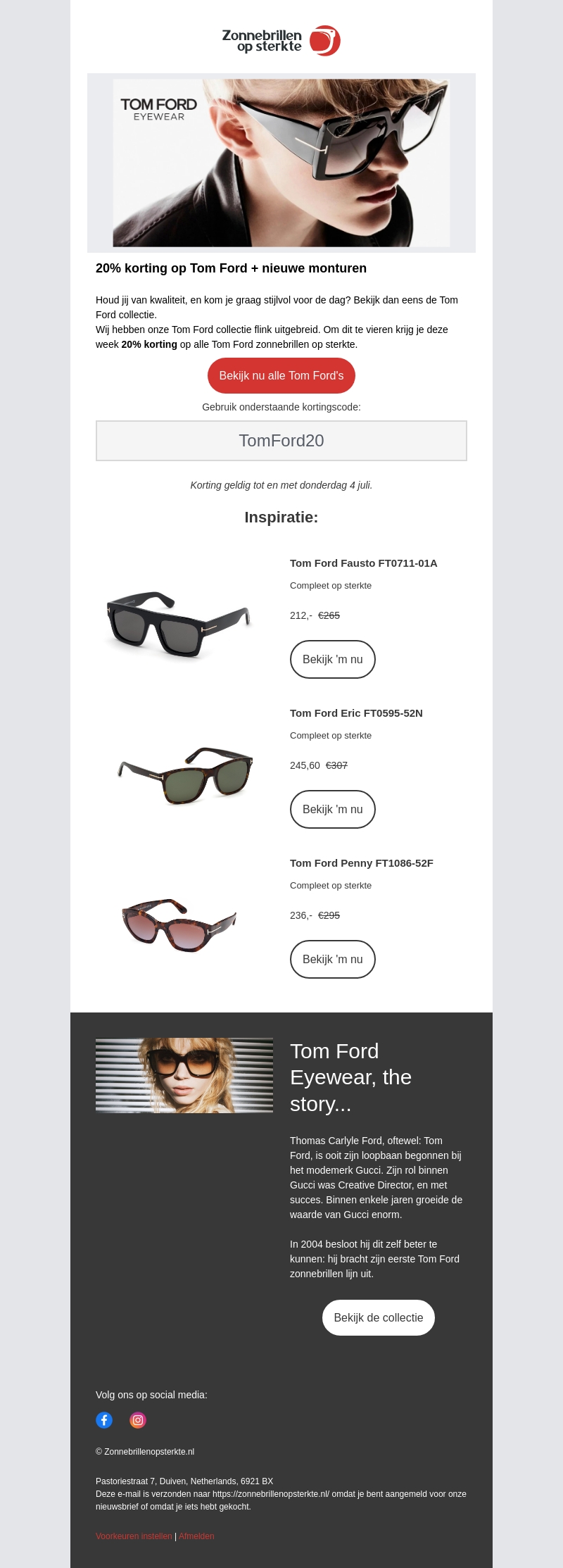
Task: Click the Zonnebrillen op sterkte logo
Action: 281,41
